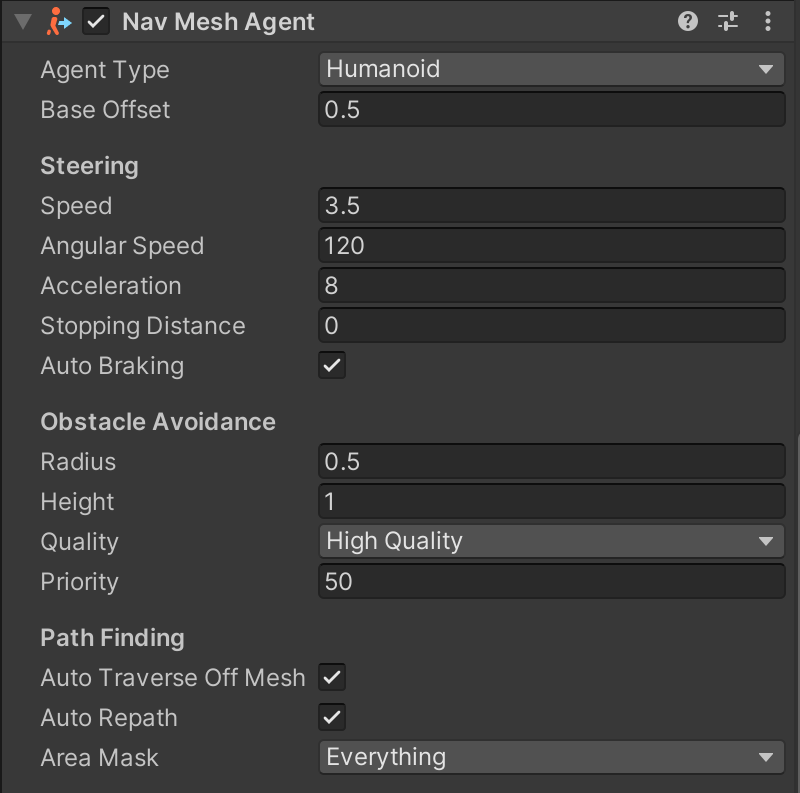The width and height of the screenshot is (800, 793).
Task: Click the Stopping Distance value field
Action: [x=552, y=325]
